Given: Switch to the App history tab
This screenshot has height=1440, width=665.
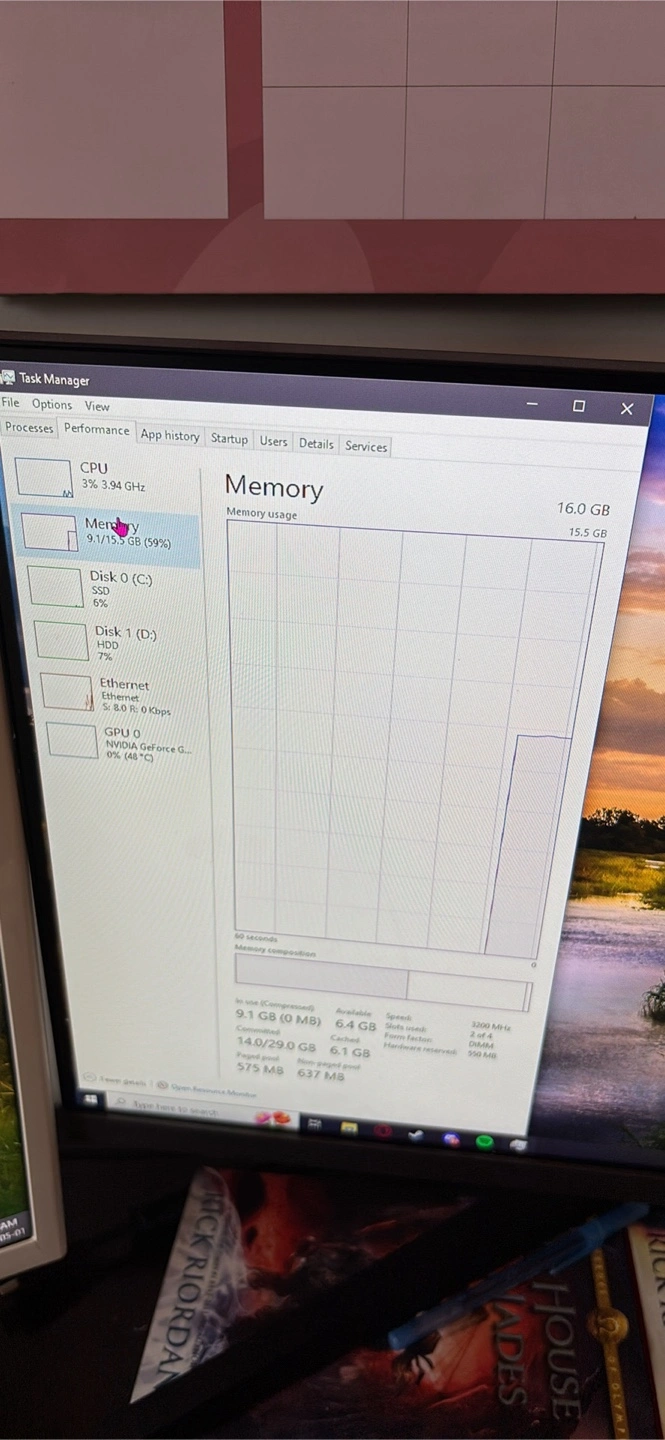Looking at the screenshot, I should (170, 436).
